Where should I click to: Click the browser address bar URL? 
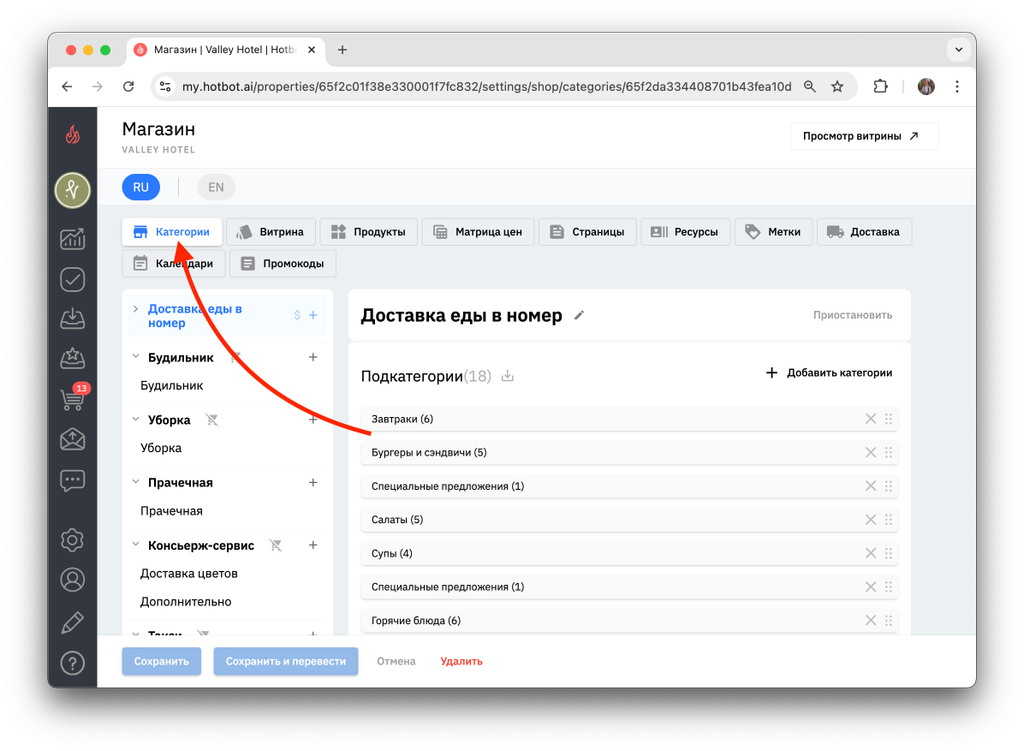pyautogui.click(x=486, y=87)
